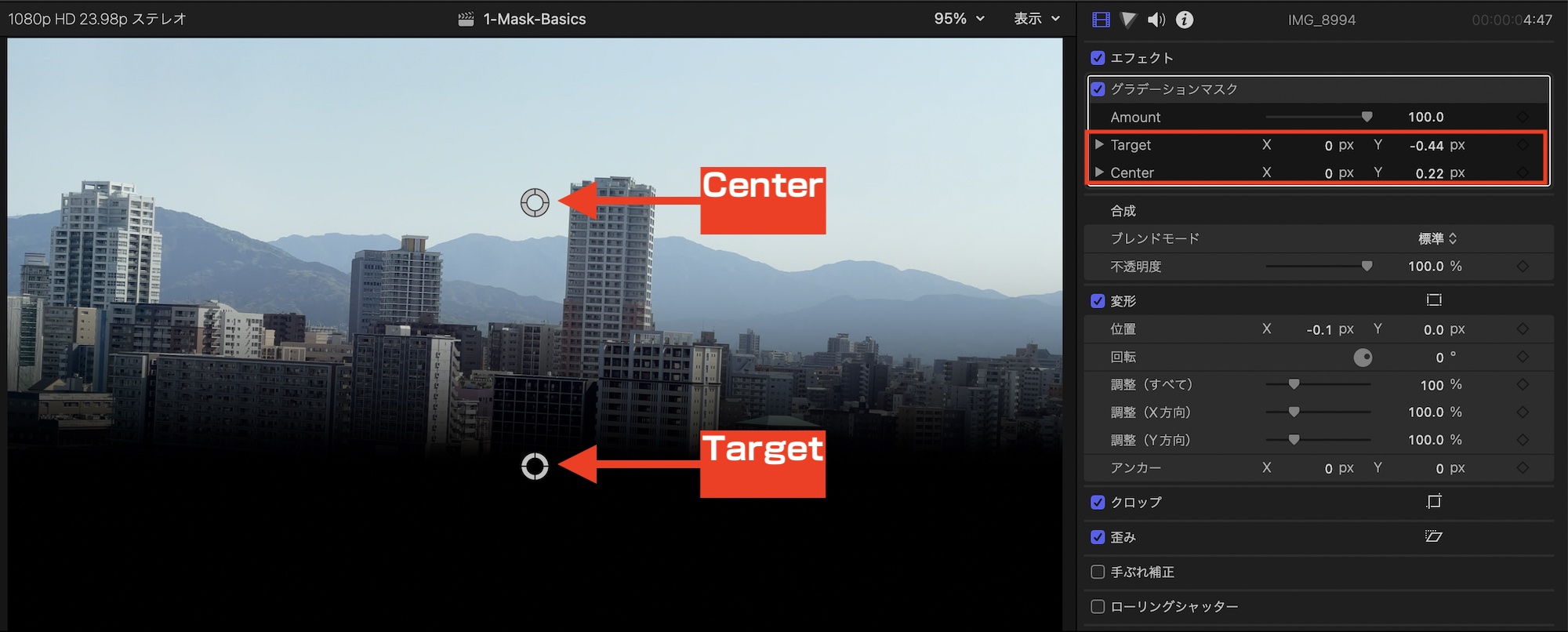Click the 調整（すべて） value 100 %
This screenshot has width=1568, height=632.
(x=1441, y=385)
